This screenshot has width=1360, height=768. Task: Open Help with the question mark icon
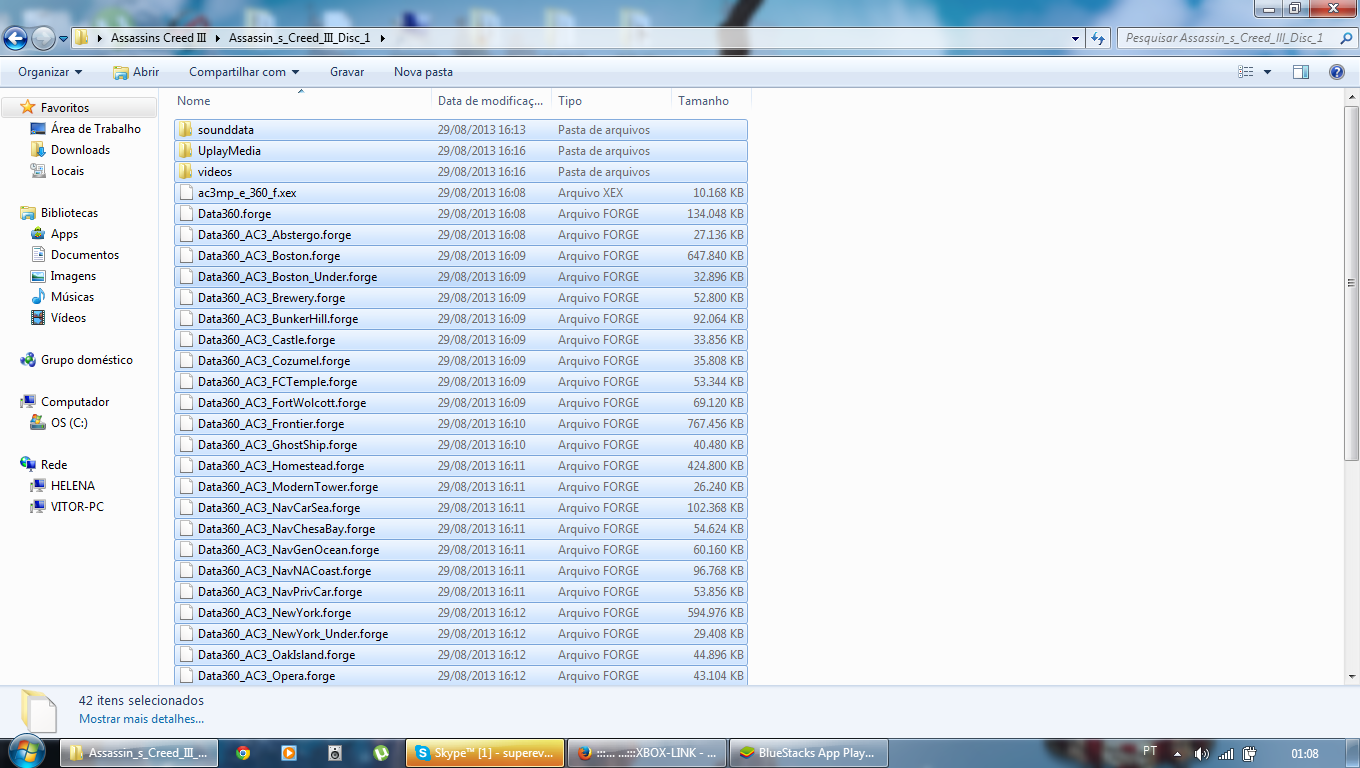click(x=1337, y=72)
